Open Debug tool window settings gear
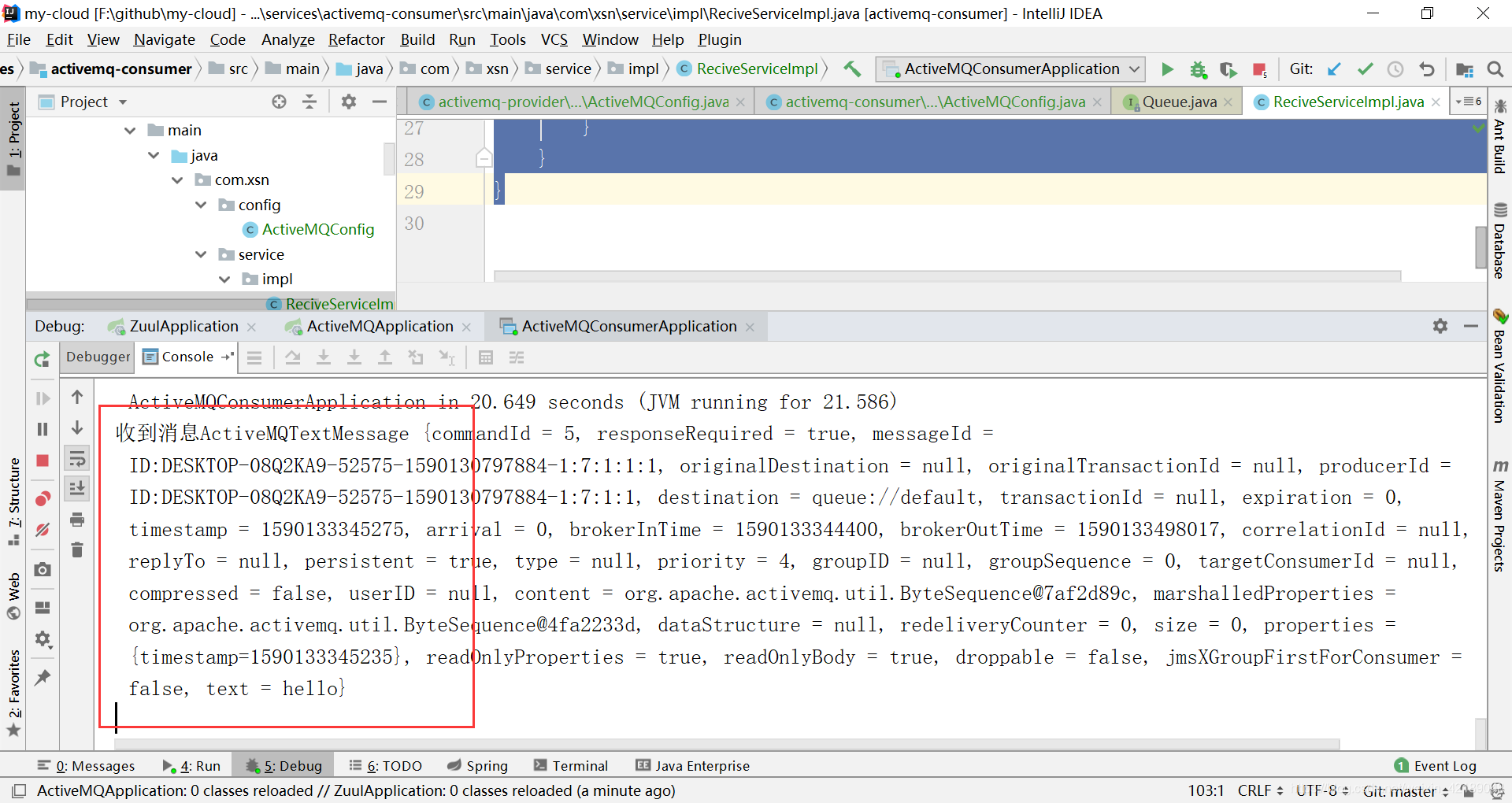The width and height of the screenshot is (1512, 803). coord(1440,326)
